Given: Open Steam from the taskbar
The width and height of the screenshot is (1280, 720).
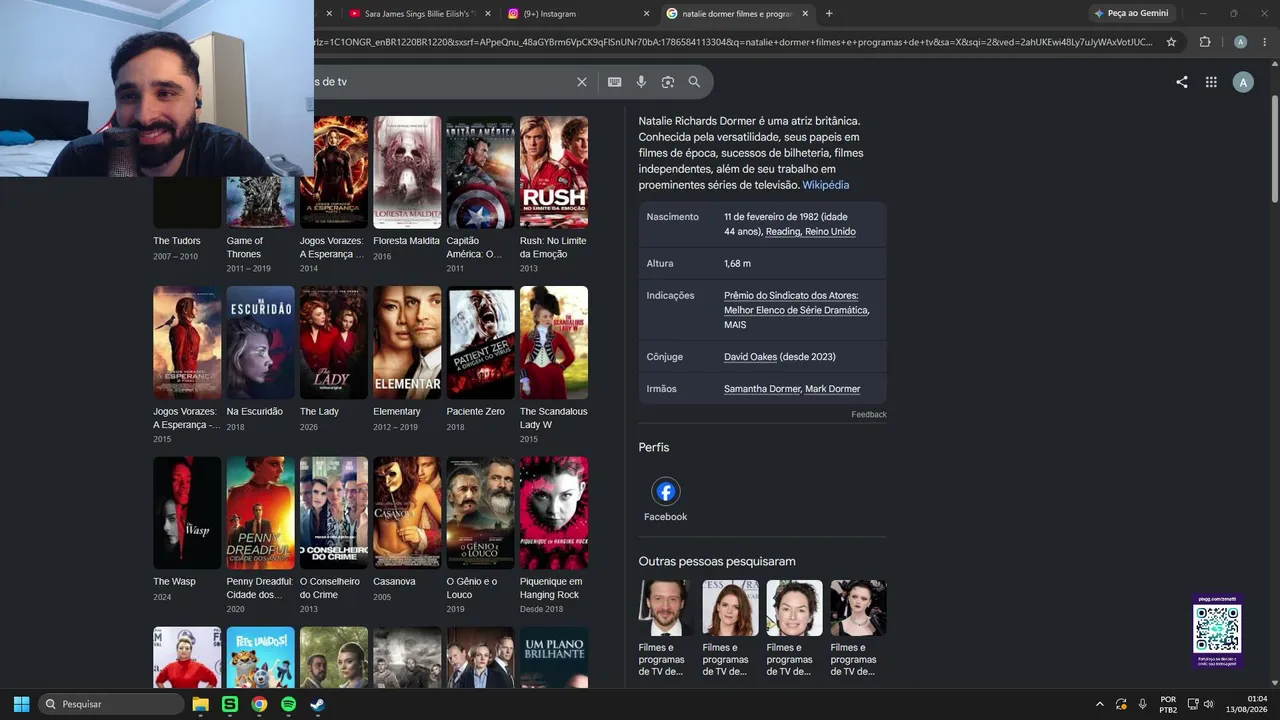Looking at the screenshot, I should [x=317, y=704].
